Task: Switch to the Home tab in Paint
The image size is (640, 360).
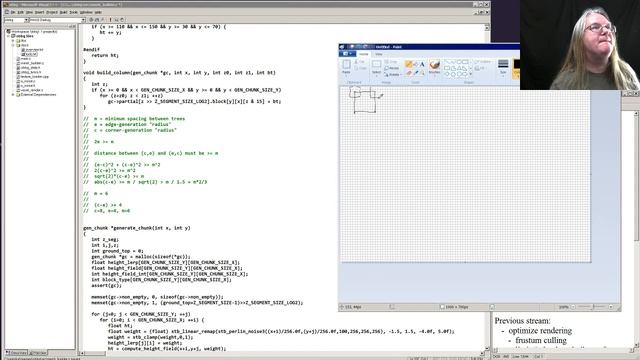Action: point(363,54)
